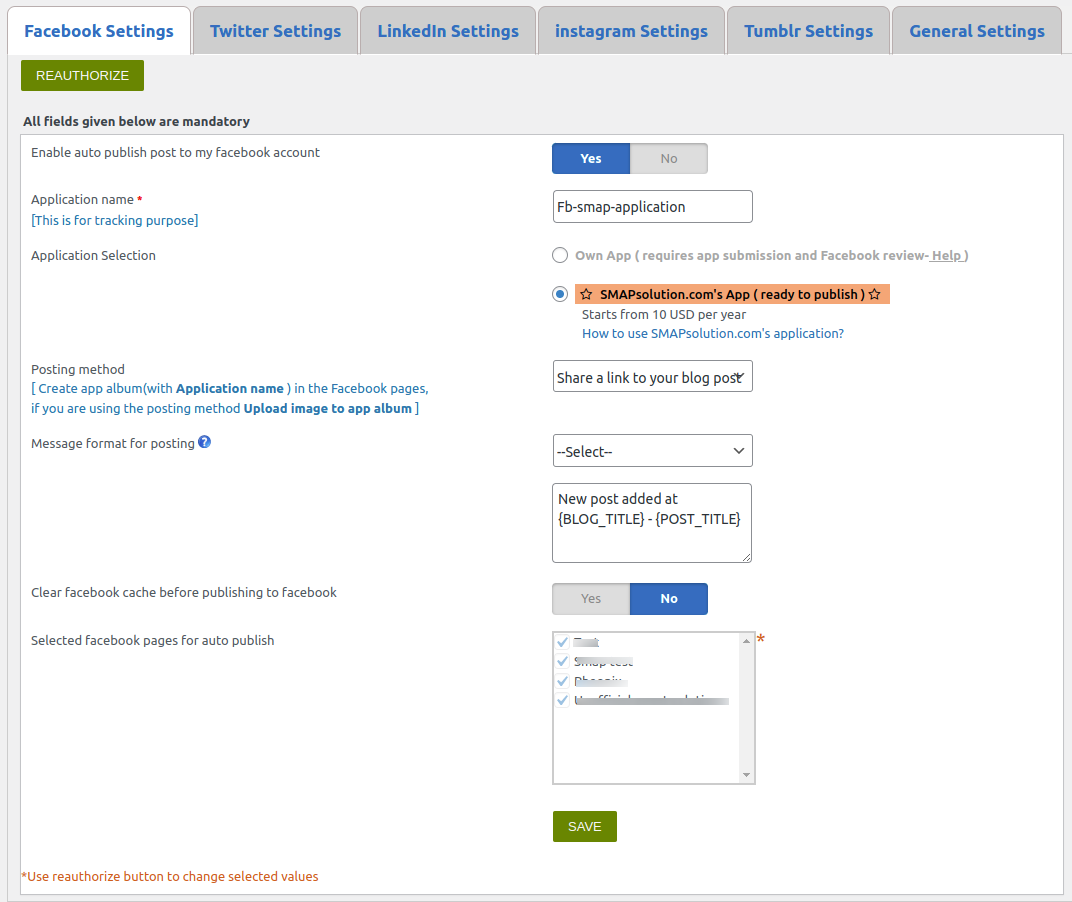This screenshot has height=902, width=1072.
Task: Open the instagram Settings tab
Action: point(631,31)
